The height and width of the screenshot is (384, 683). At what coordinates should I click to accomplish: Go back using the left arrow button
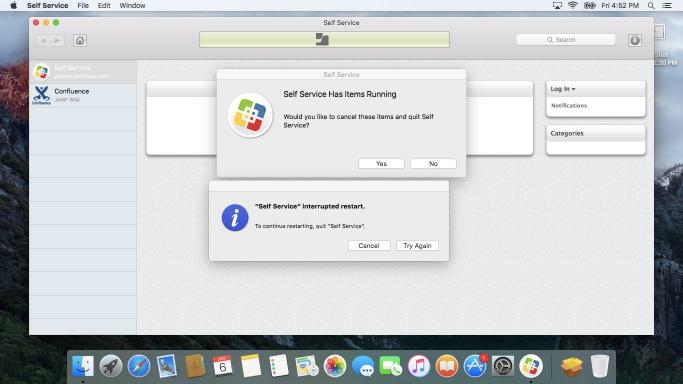coord(44,40)
